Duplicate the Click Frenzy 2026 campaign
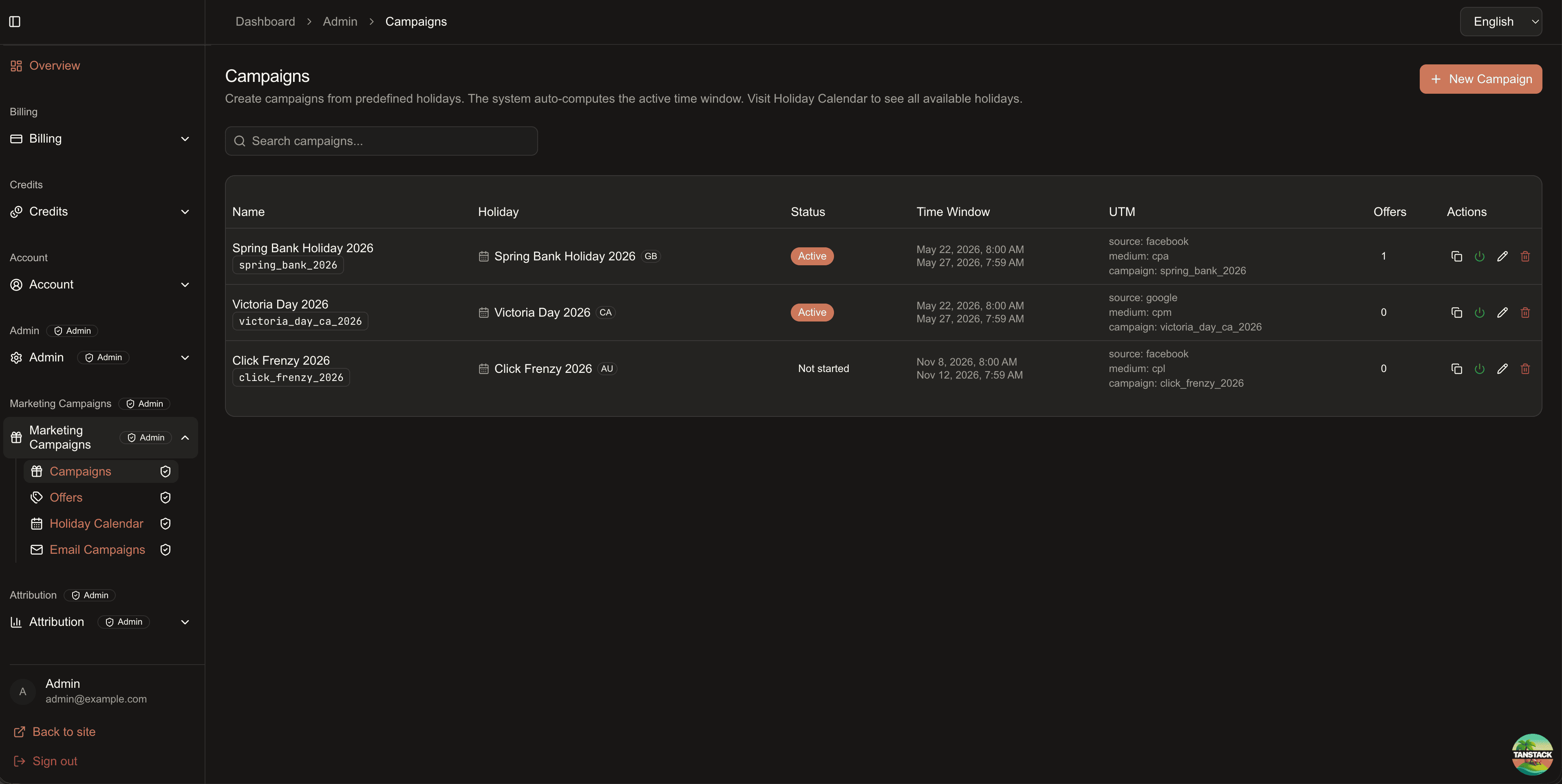 pyautogui.click(x=1456, y=369)
